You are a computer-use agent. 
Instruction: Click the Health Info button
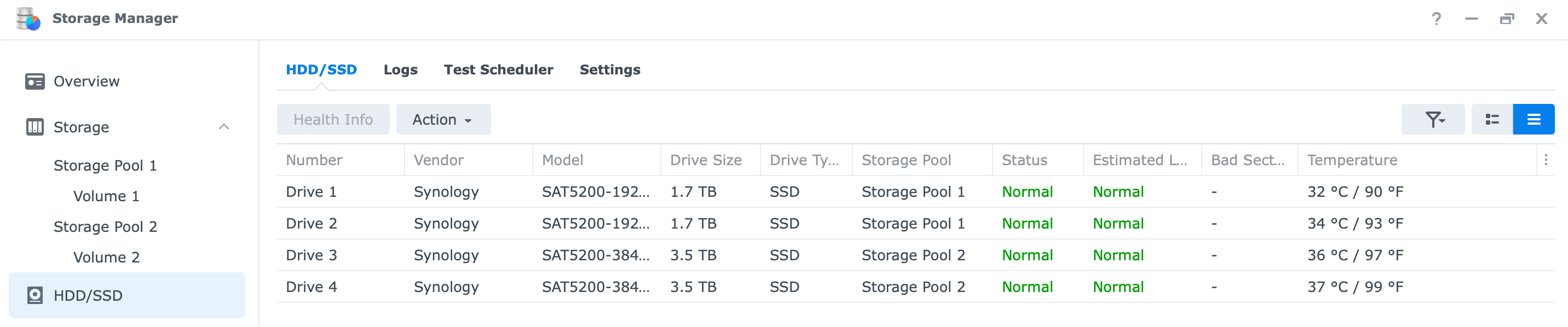coord(333,119)
